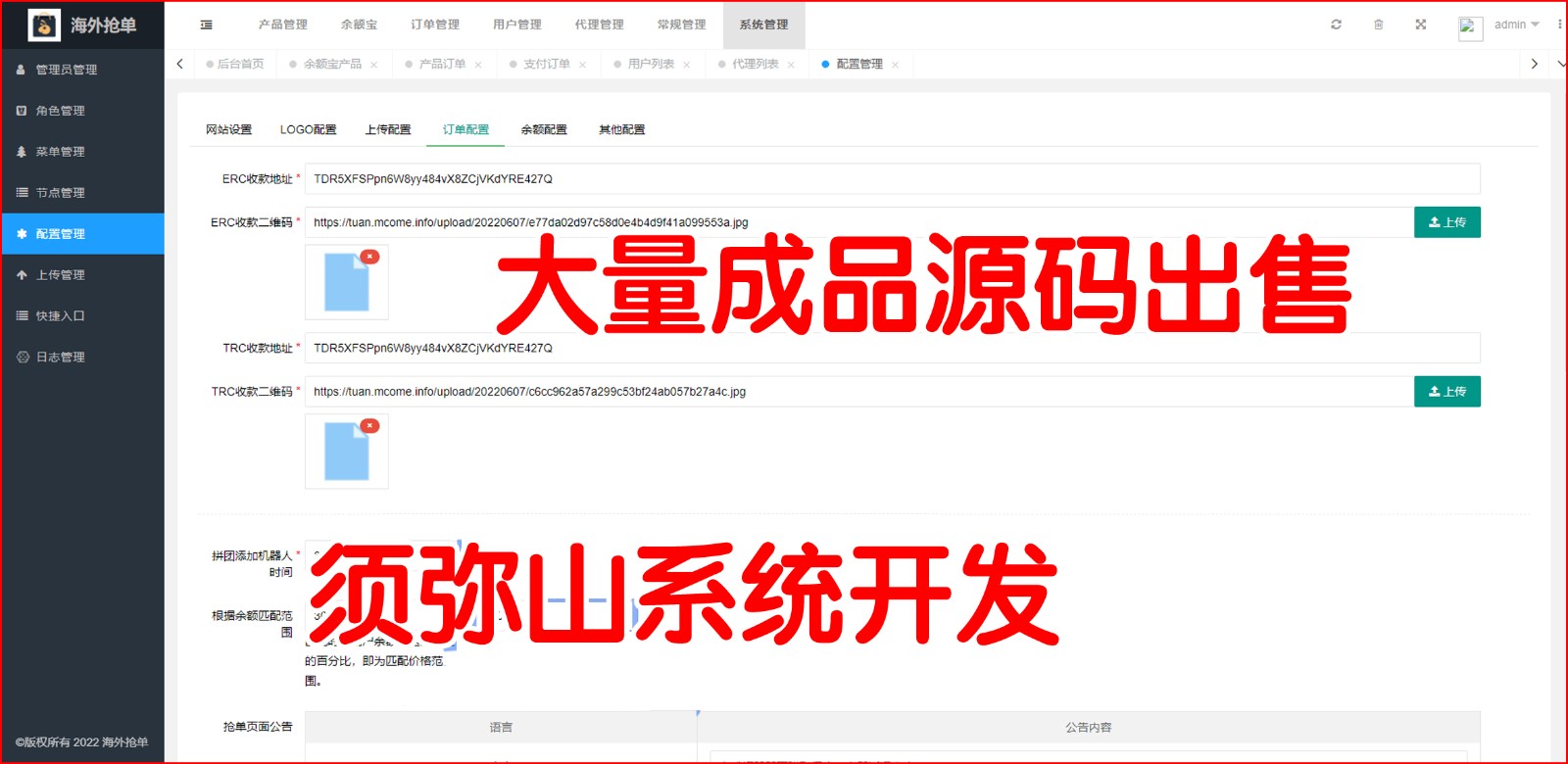Click the ERC QR code thumbnail
The height and width of the screenshot is (764, 1568).
(x=346, y=284)
